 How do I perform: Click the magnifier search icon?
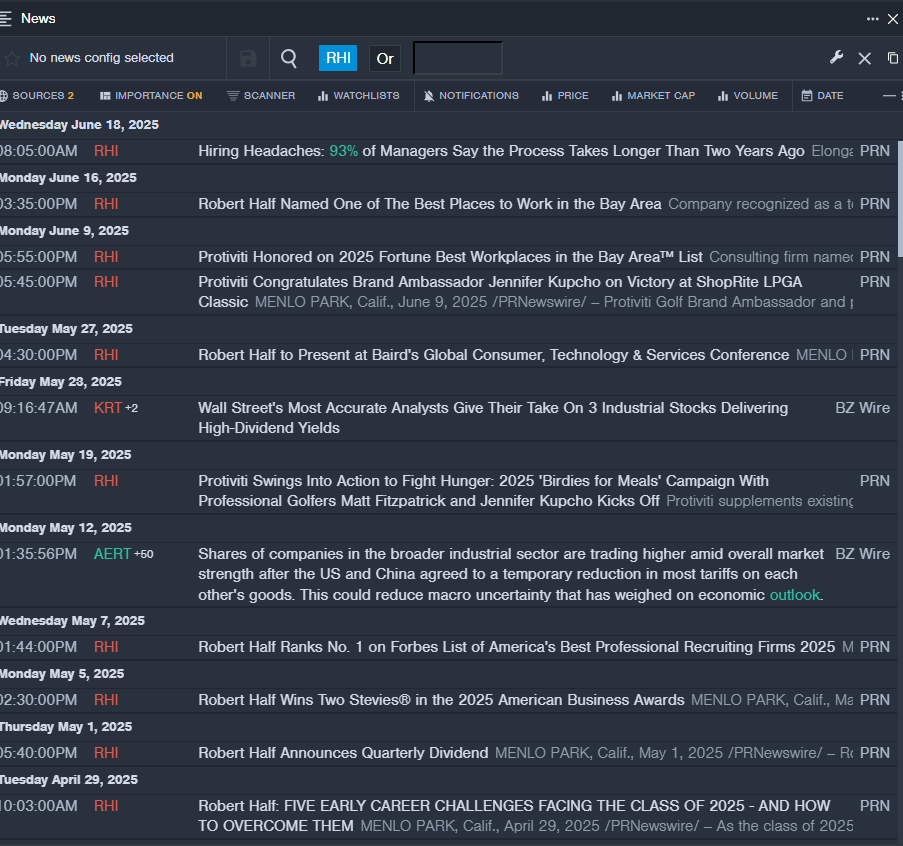point(289,58)
